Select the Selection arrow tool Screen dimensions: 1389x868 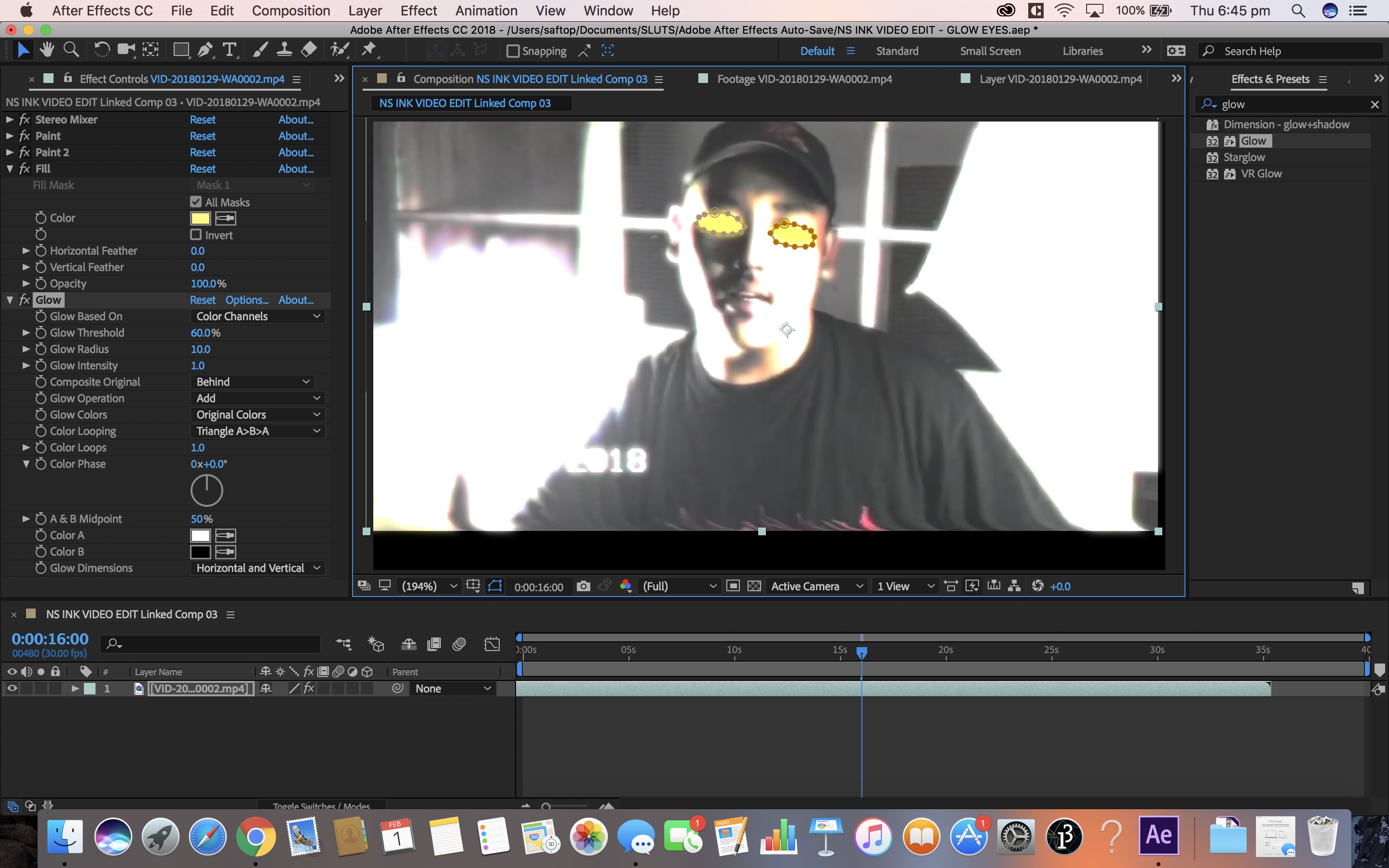23,51
